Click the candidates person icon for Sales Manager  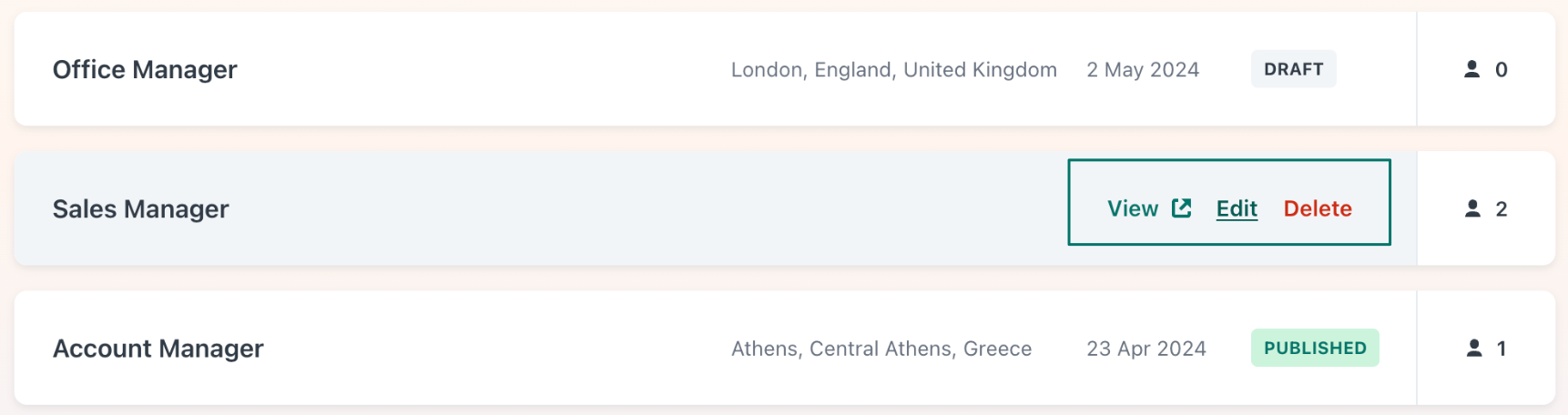(1472, 208)
